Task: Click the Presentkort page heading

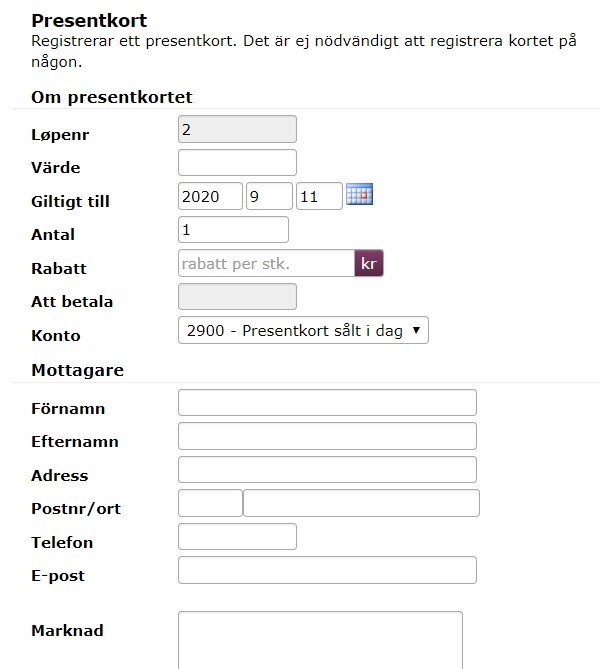Action: [89, 20]
